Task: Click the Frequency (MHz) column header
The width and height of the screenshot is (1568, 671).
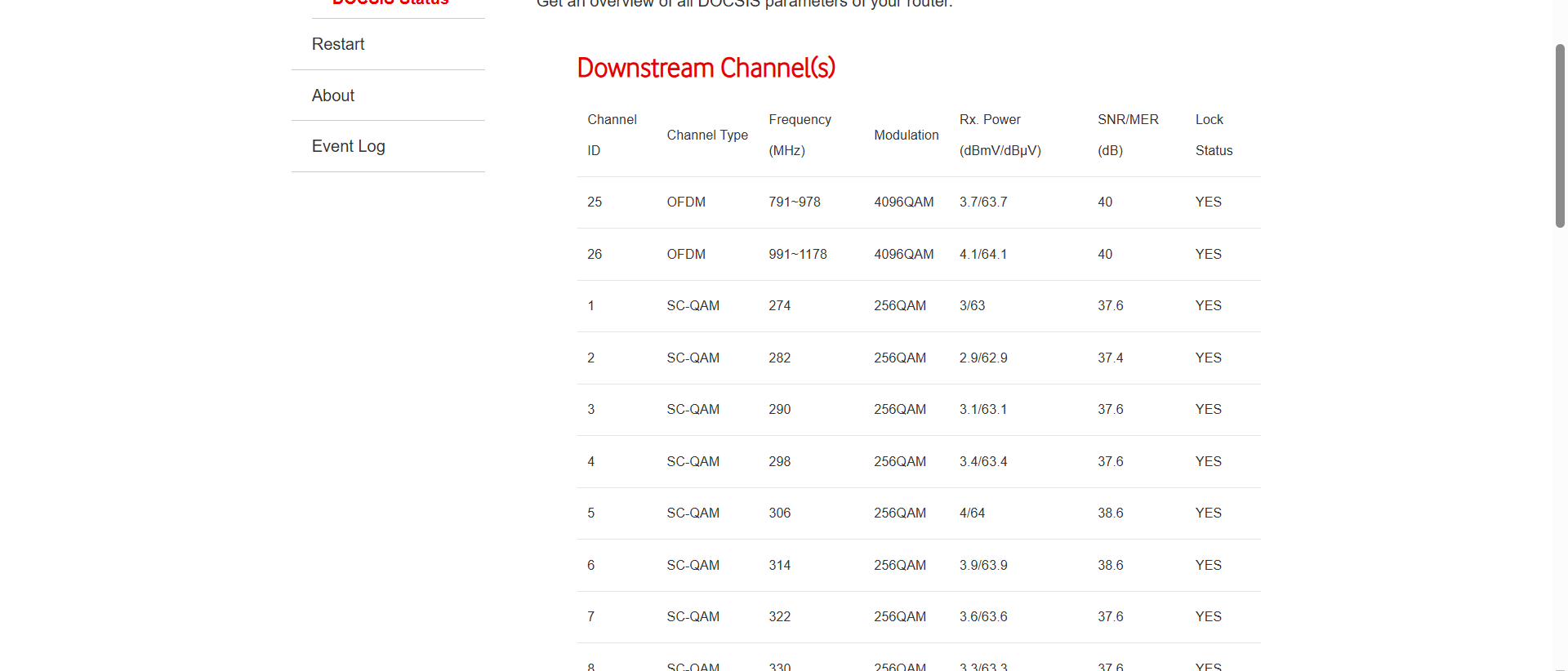Action: [x=800, y=135]
